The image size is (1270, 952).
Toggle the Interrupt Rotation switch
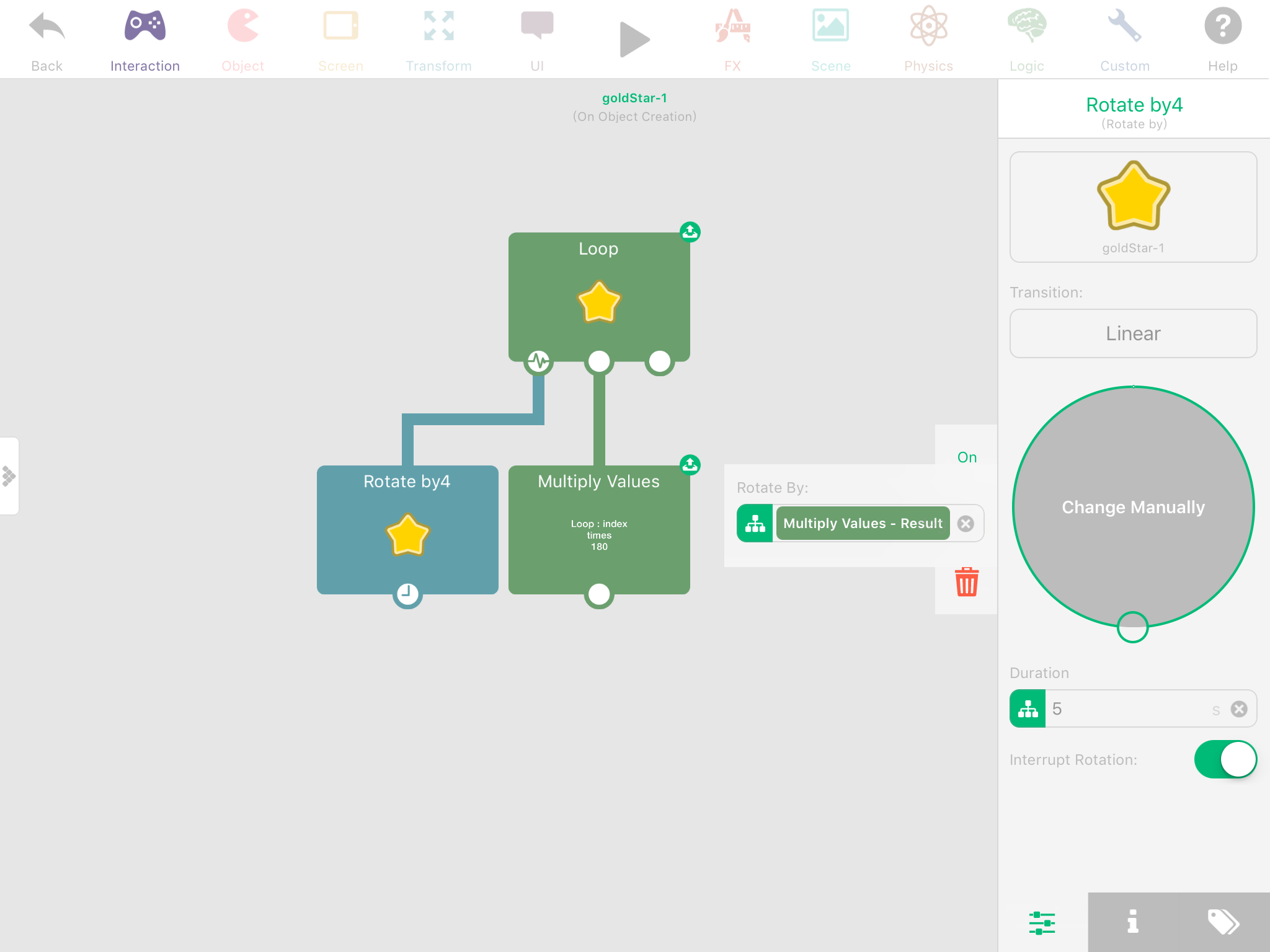tap(1225, 759)
